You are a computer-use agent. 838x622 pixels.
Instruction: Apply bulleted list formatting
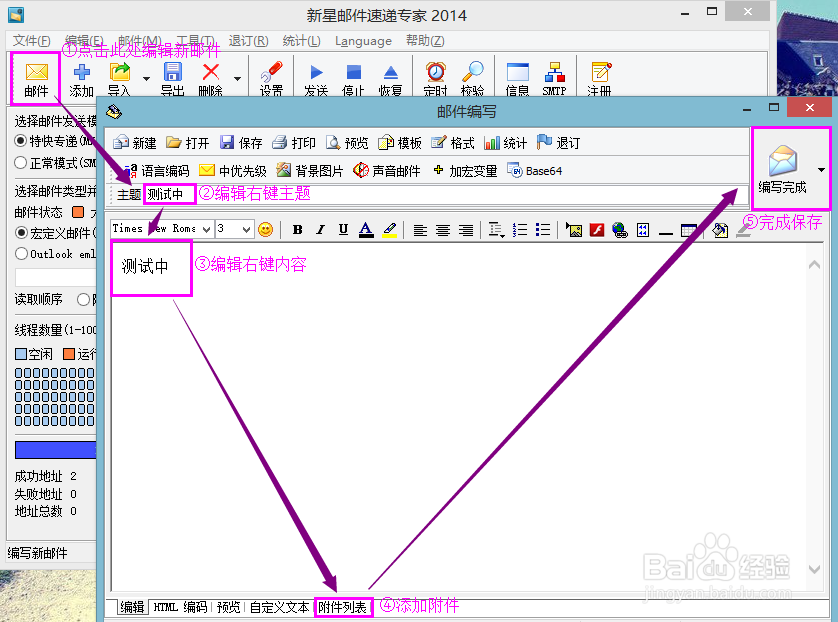pos(542,230)
